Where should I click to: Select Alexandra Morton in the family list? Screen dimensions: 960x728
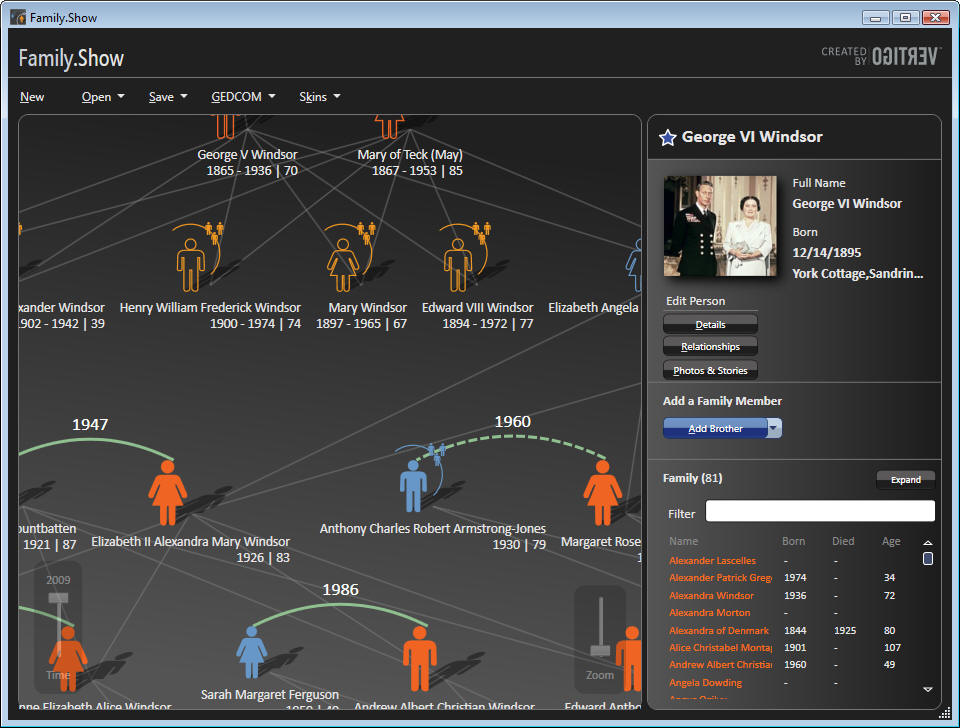point(710,612)
